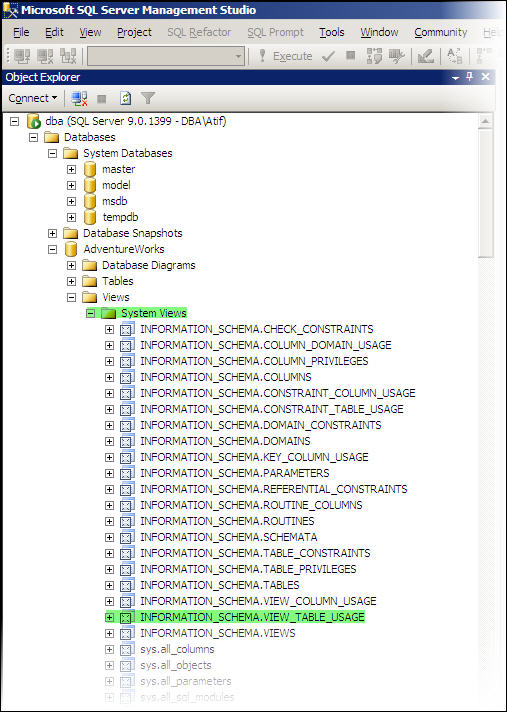The width and height of the screenshot is (507, 712).
Task: Click the view icon beside CHECK_CONSTRAINTS
Action: click(x=128, y=329)
